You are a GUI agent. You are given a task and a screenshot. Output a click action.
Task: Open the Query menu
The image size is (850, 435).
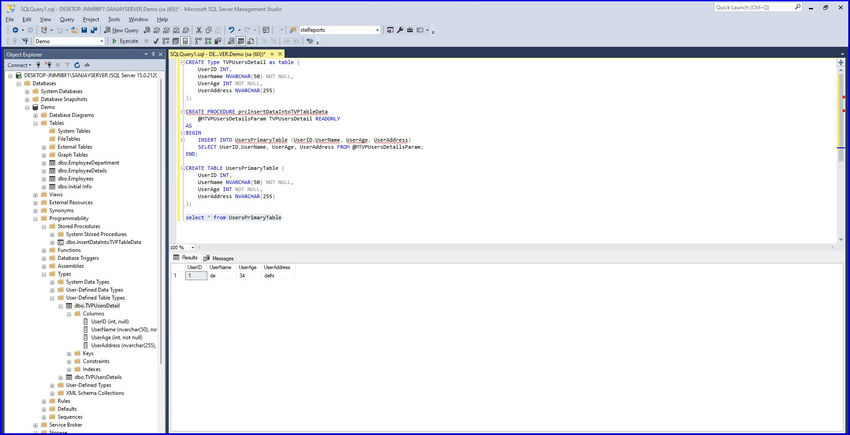(66, 18)
